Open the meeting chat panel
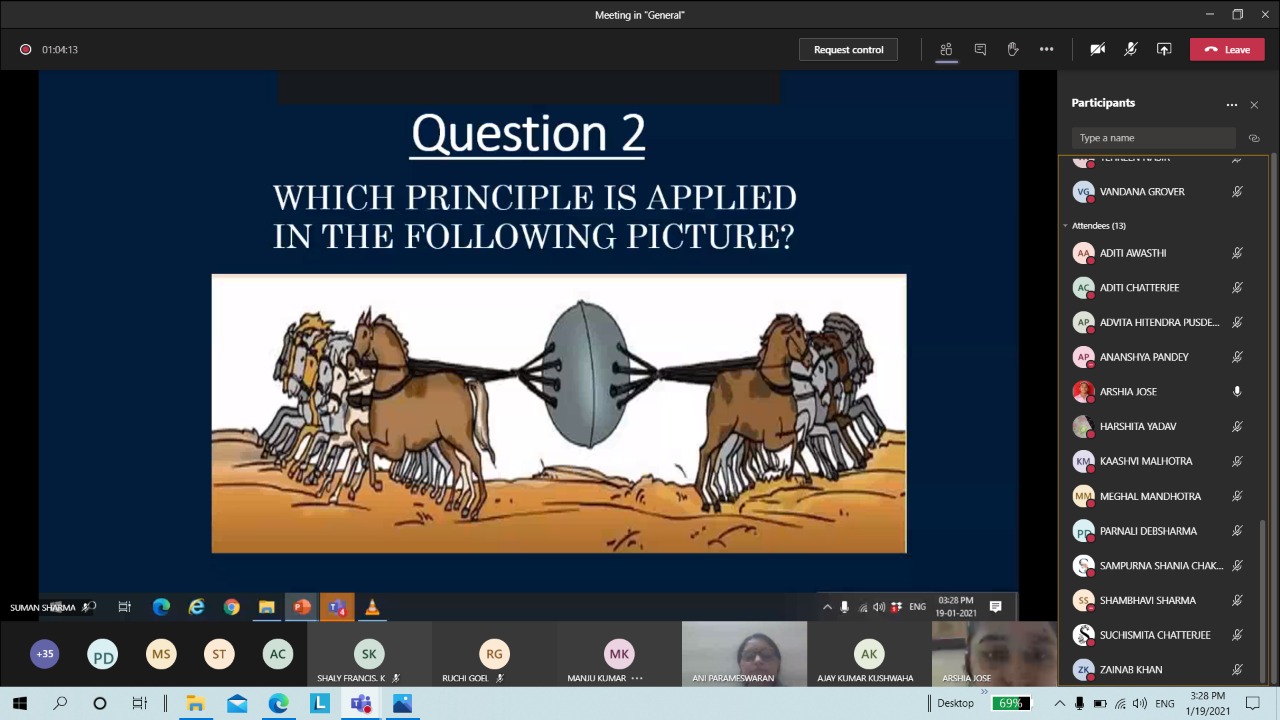The width and height of the screenshot is (1280, 720). (x=980, y=49)
